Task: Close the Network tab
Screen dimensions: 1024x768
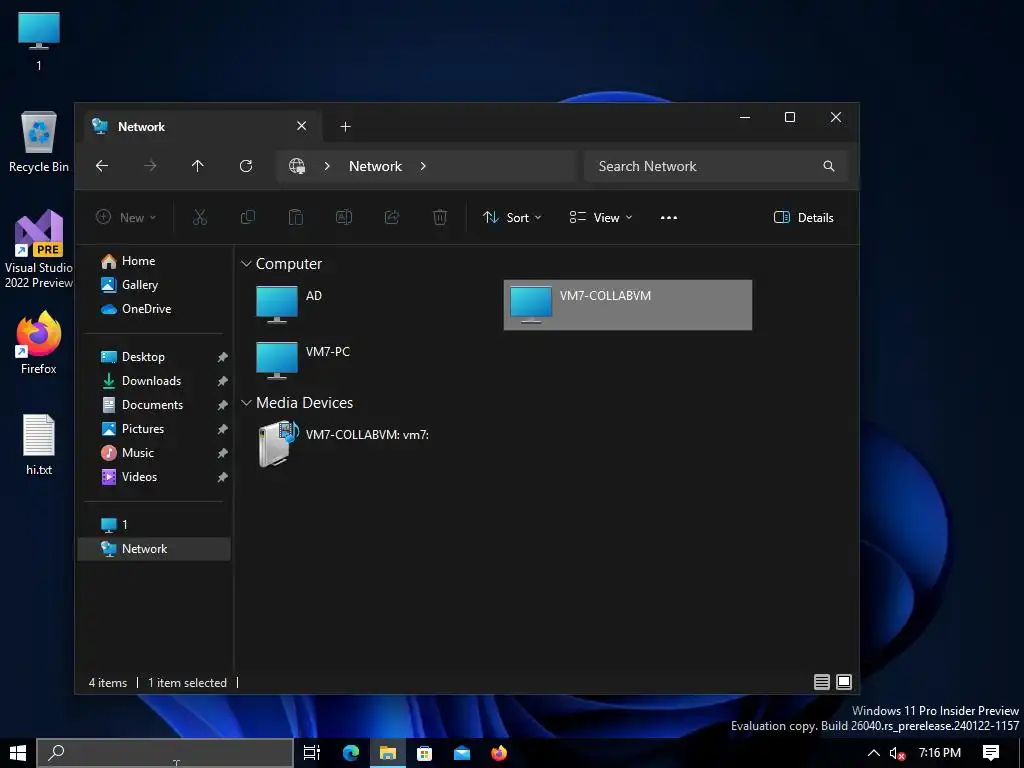Action: click(301, 126)
